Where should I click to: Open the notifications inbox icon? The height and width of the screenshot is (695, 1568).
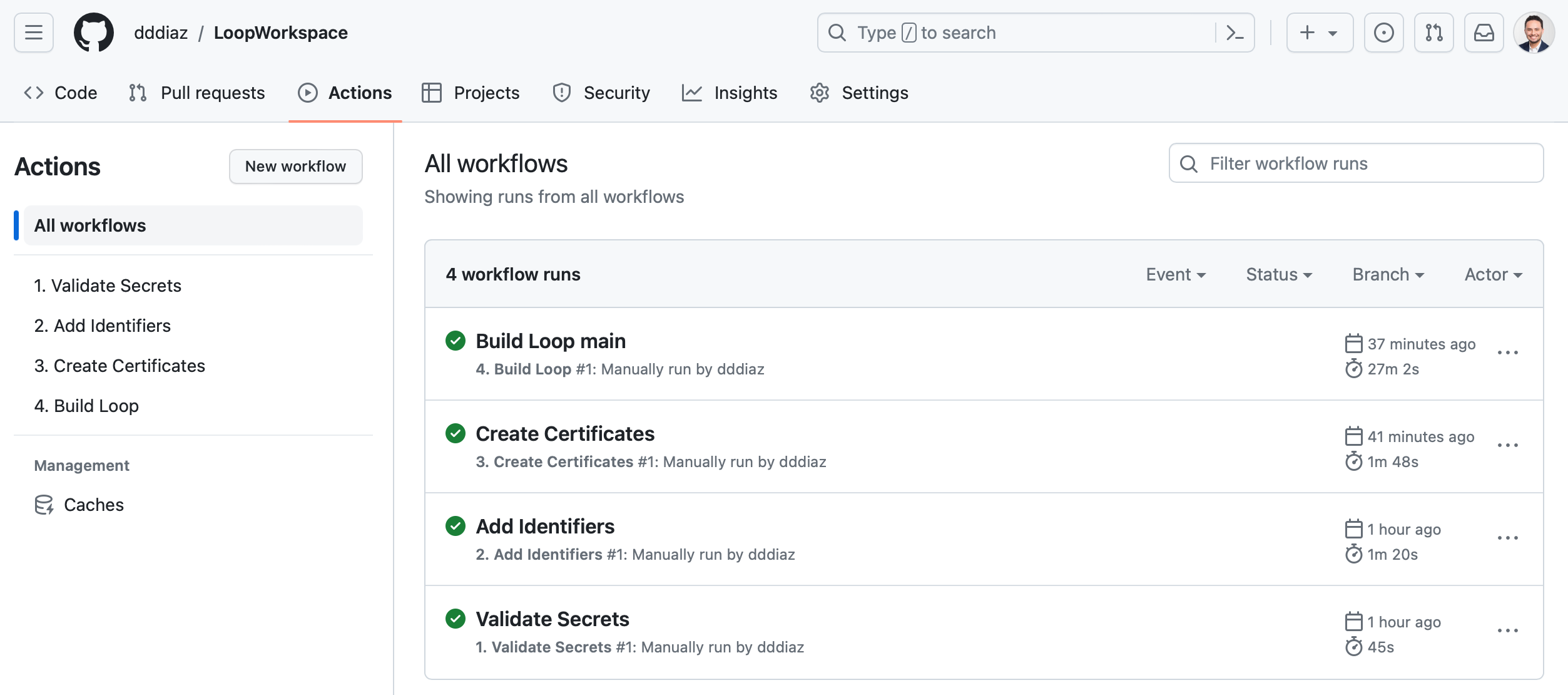coord(1484,33)
